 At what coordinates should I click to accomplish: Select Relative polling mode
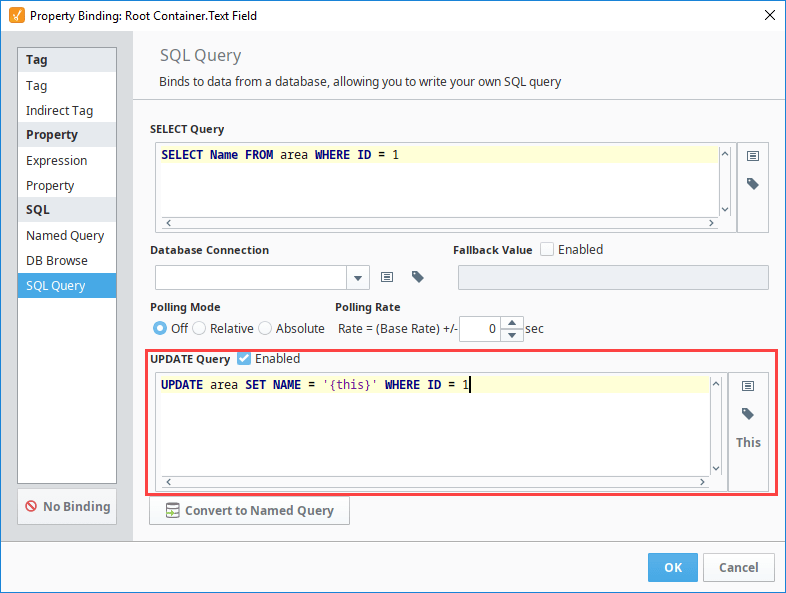click(x=199, y=328)
